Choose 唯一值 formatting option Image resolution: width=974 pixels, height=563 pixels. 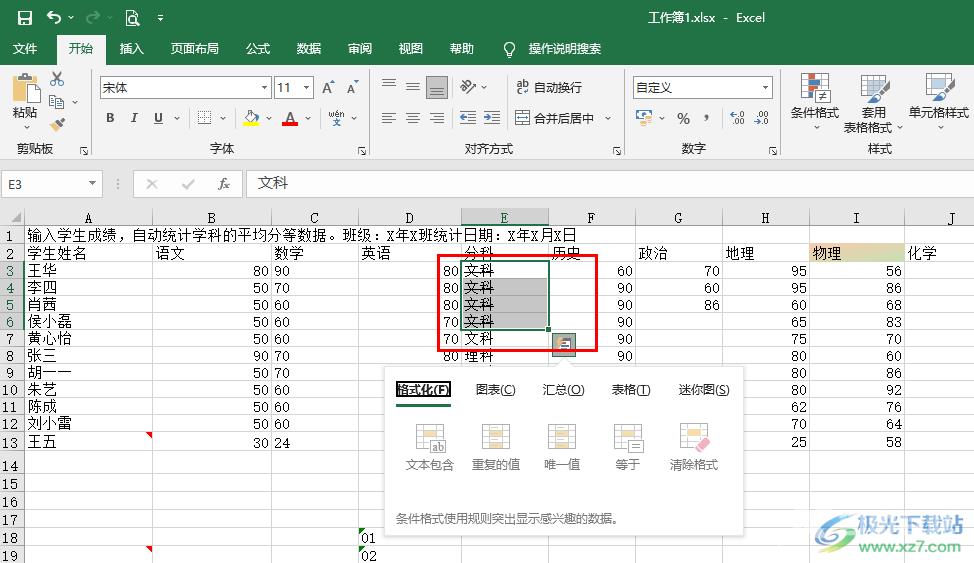pos(562,447)
